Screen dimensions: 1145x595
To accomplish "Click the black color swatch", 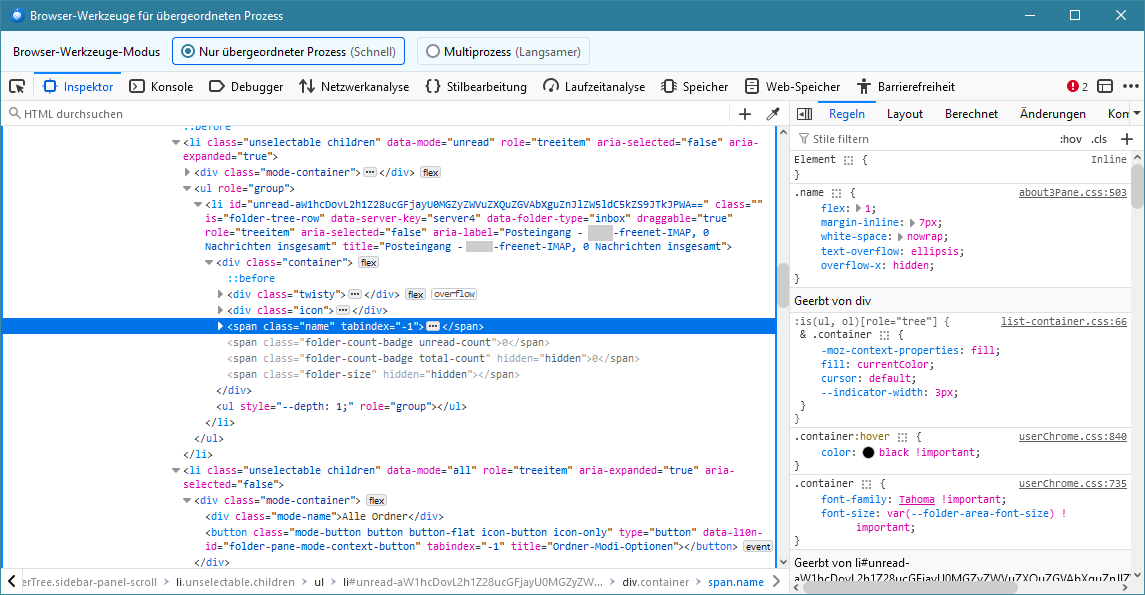I will tap(868, 453).
